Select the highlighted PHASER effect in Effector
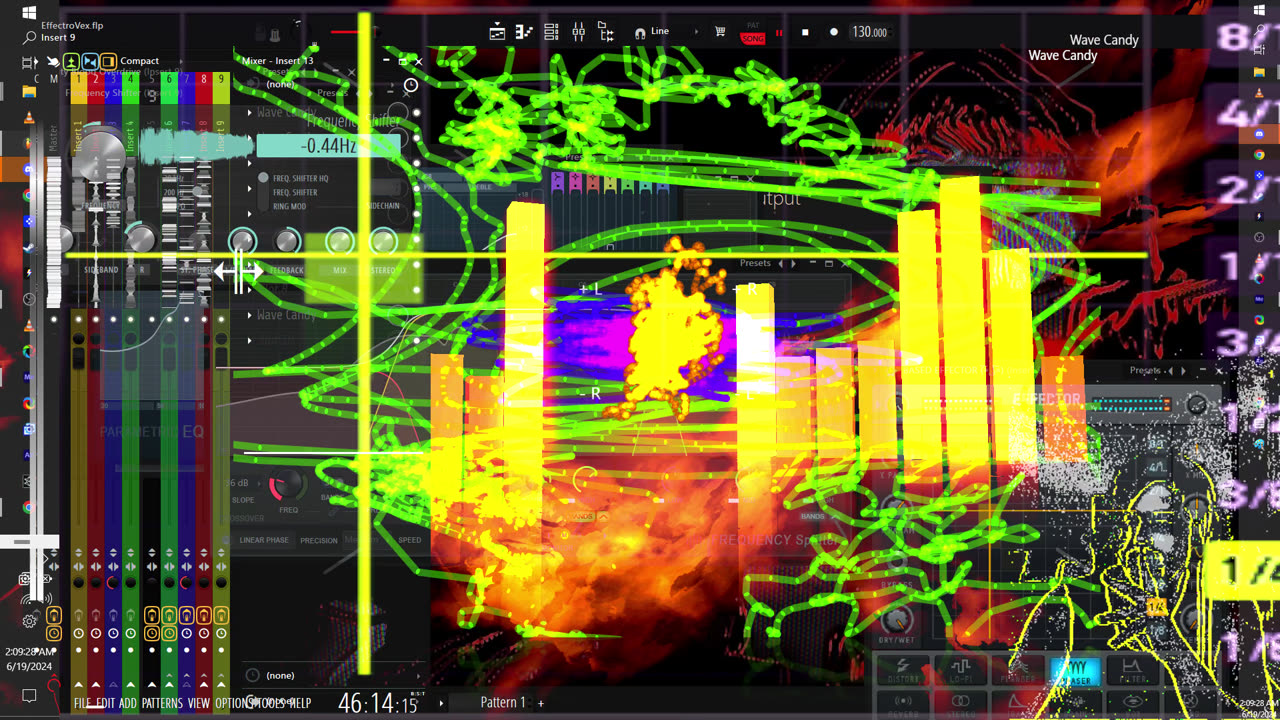Viewport: 1280px width, 720px height. 1075,669
